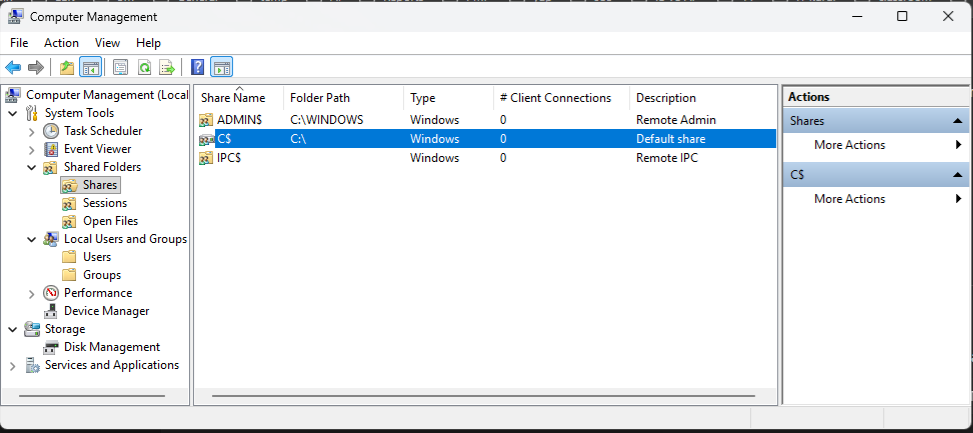Collapse the Shared Folders tree node
This screenshot has height=433, width=973.
pyautogui.click(x=32, y=167)
